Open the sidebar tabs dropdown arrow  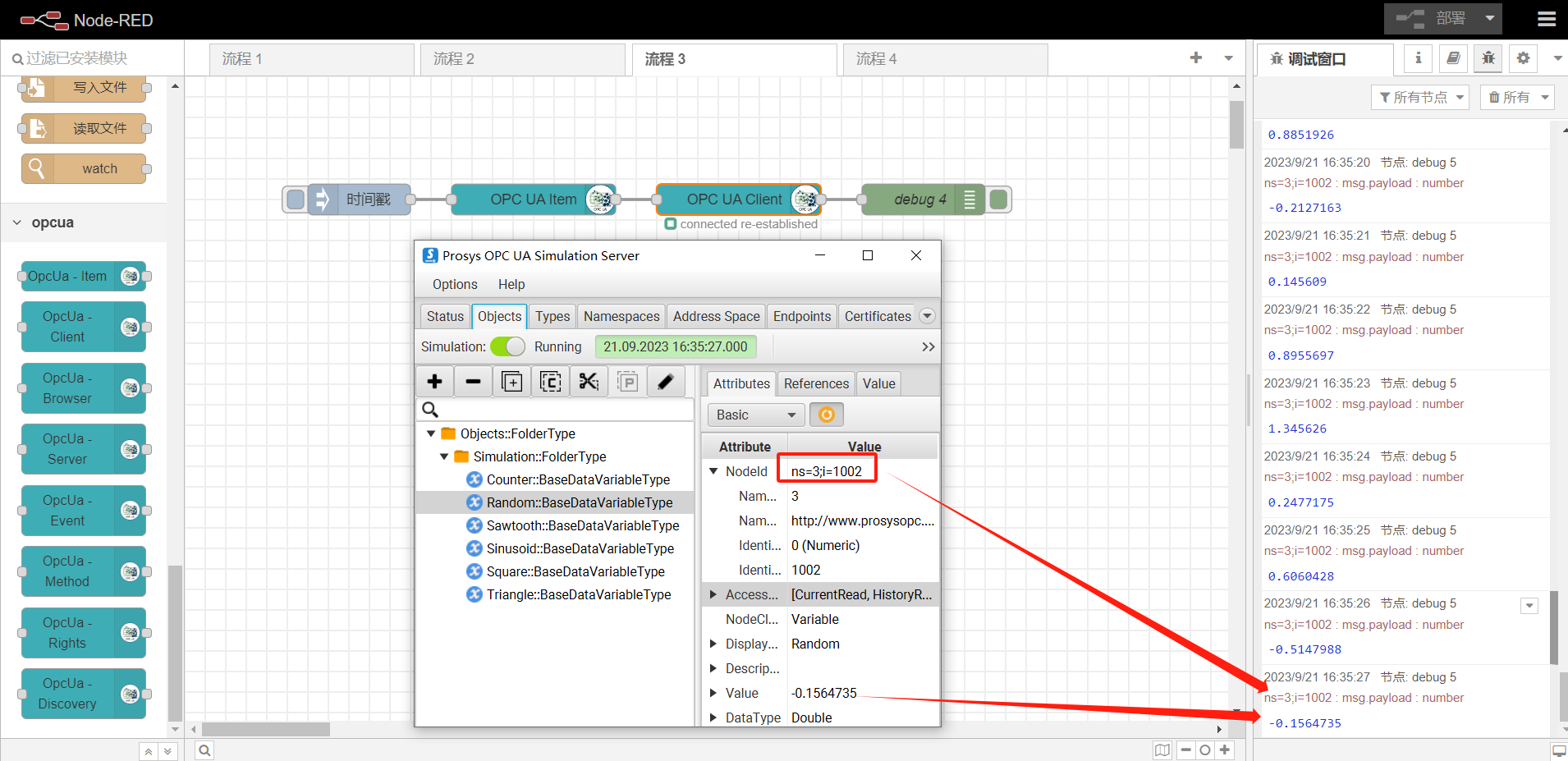[1557, 58]
